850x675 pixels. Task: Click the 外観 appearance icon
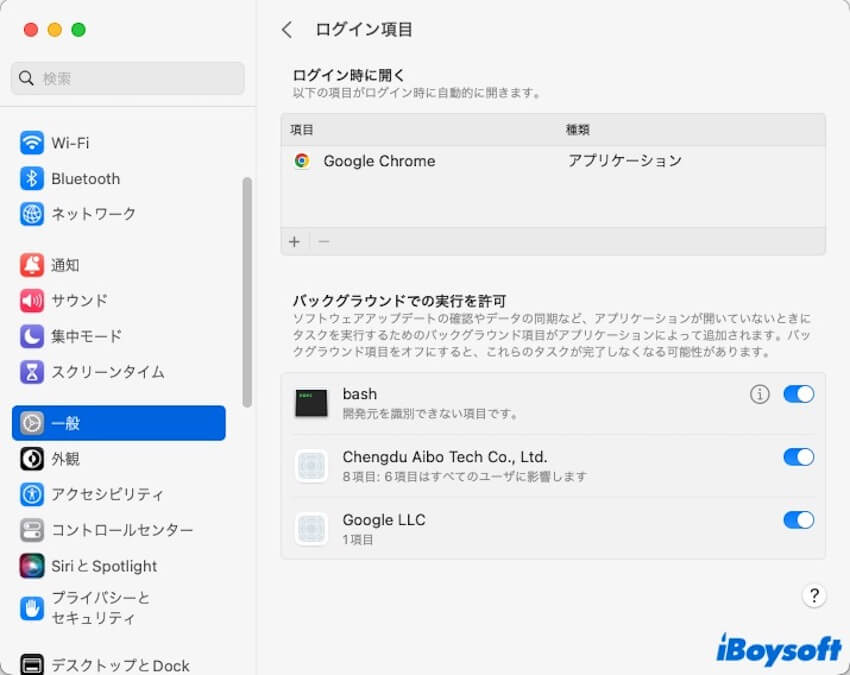pos(32,459)
